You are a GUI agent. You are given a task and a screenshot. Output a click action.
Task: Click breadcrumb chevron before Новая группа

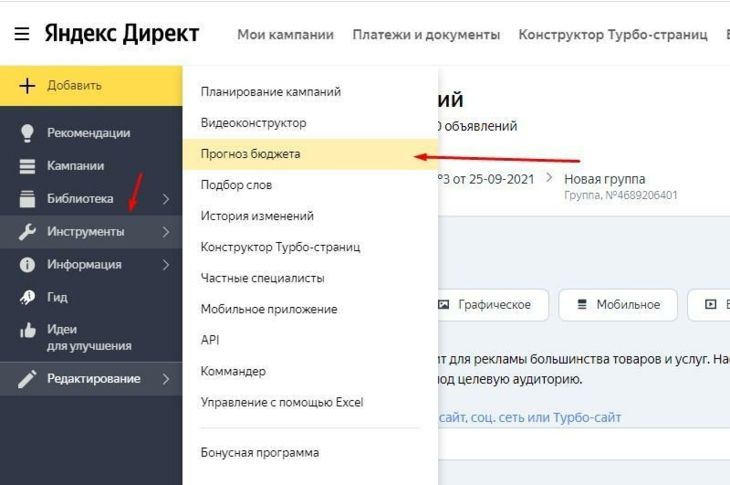click(549, 178)
